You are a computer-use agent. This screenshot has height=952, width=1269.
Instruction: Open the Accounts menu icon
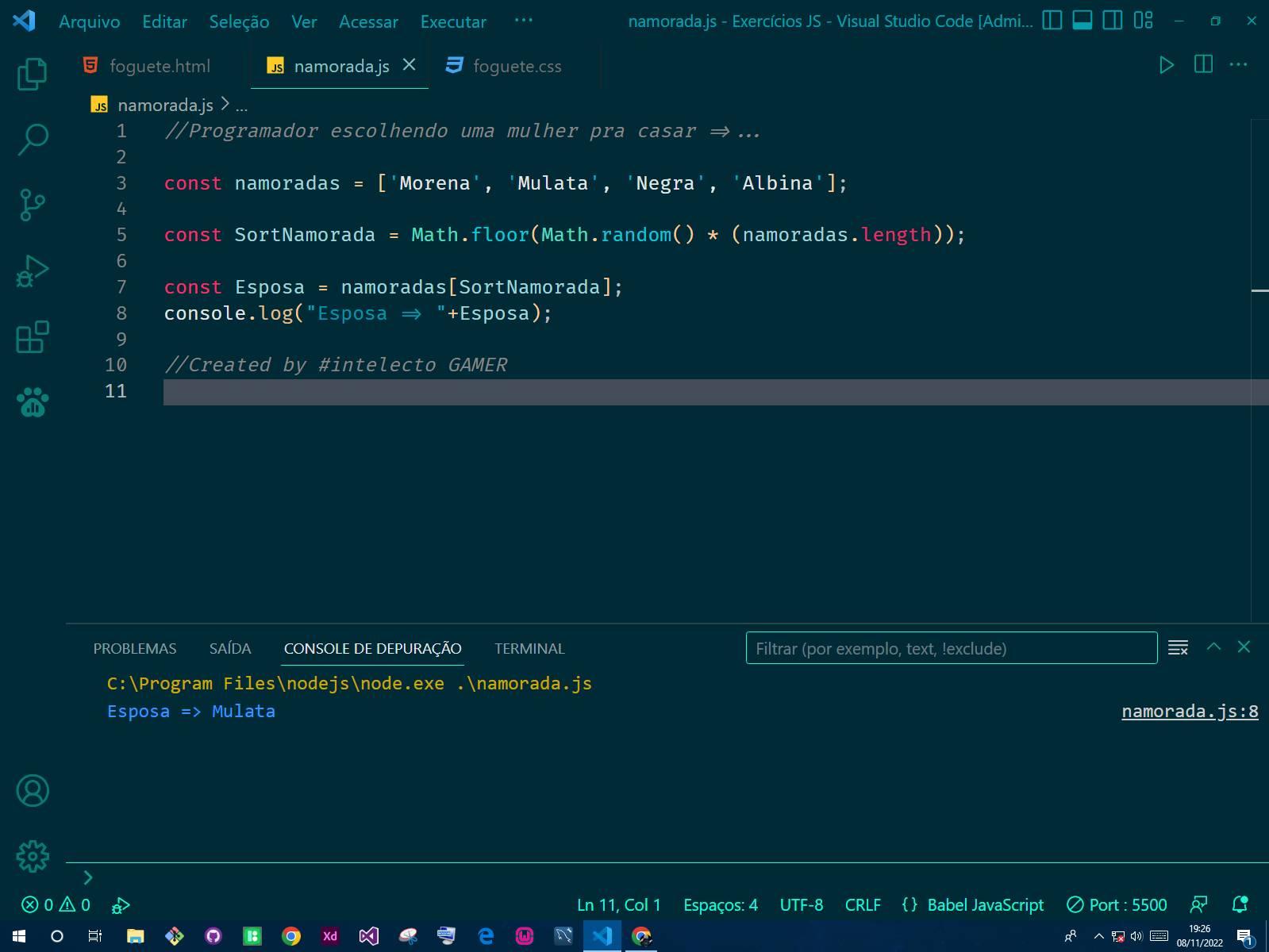pos(33,791)
